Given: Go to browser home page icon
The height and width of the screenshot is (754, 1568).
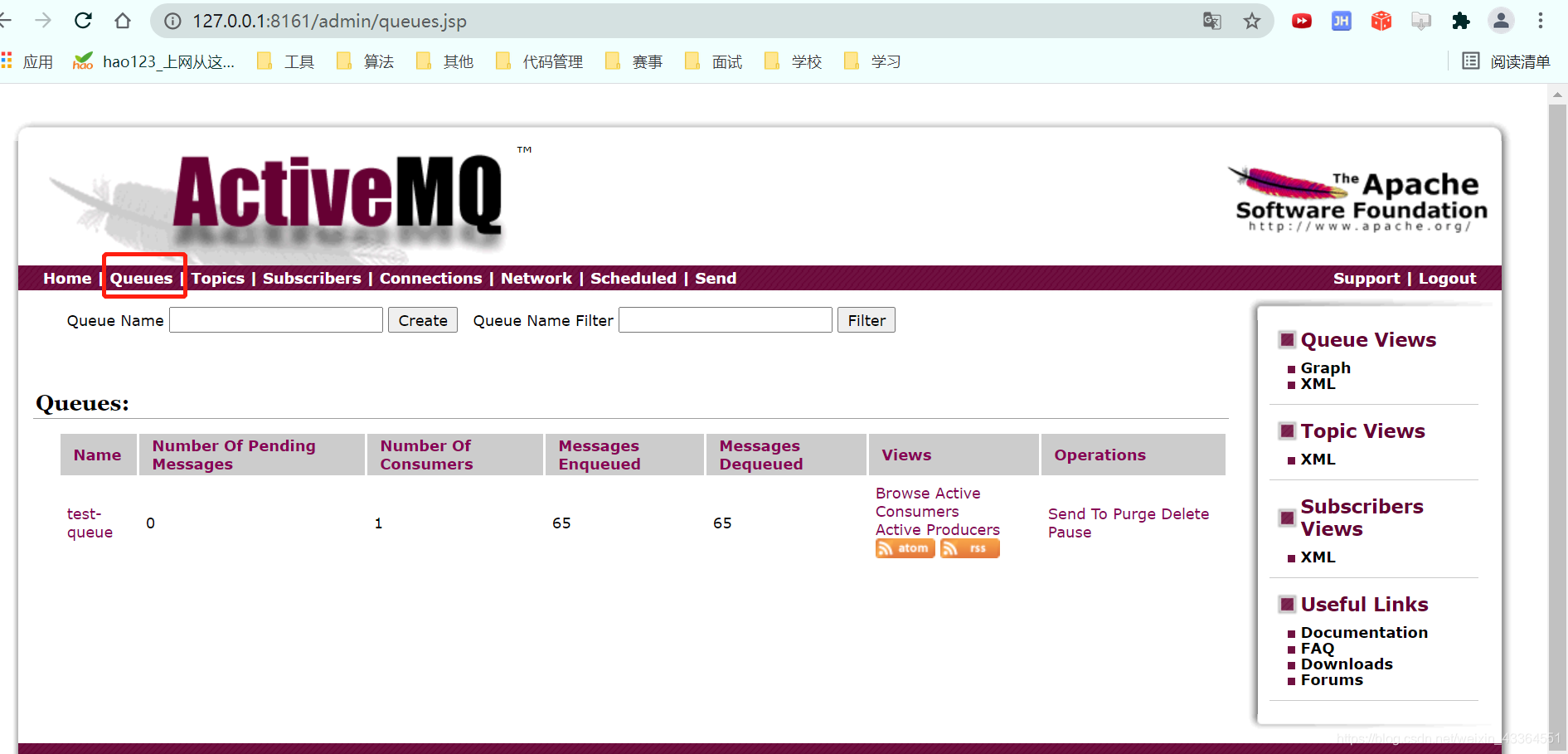Looking at the screenshot, I should (123, 21).
